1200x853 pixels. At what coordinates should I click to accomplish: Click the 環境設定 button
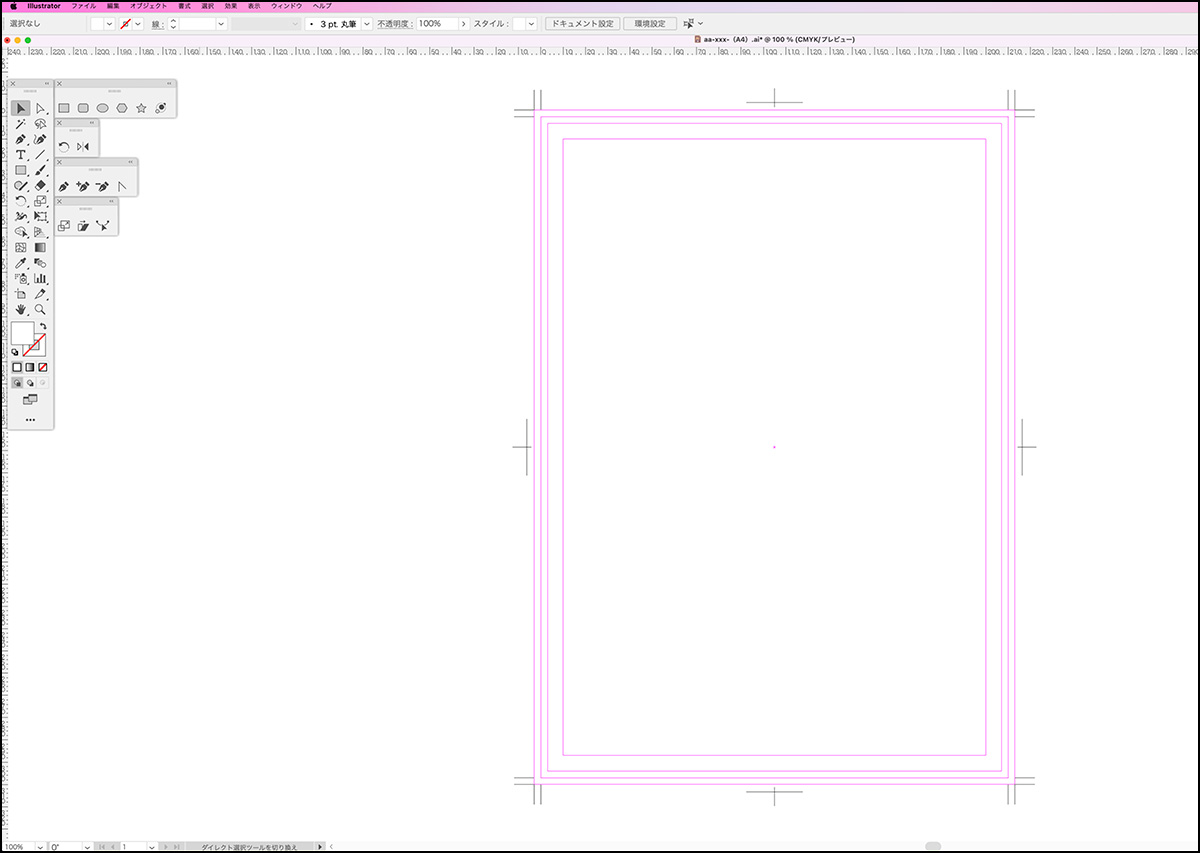[x=650, y=23]
